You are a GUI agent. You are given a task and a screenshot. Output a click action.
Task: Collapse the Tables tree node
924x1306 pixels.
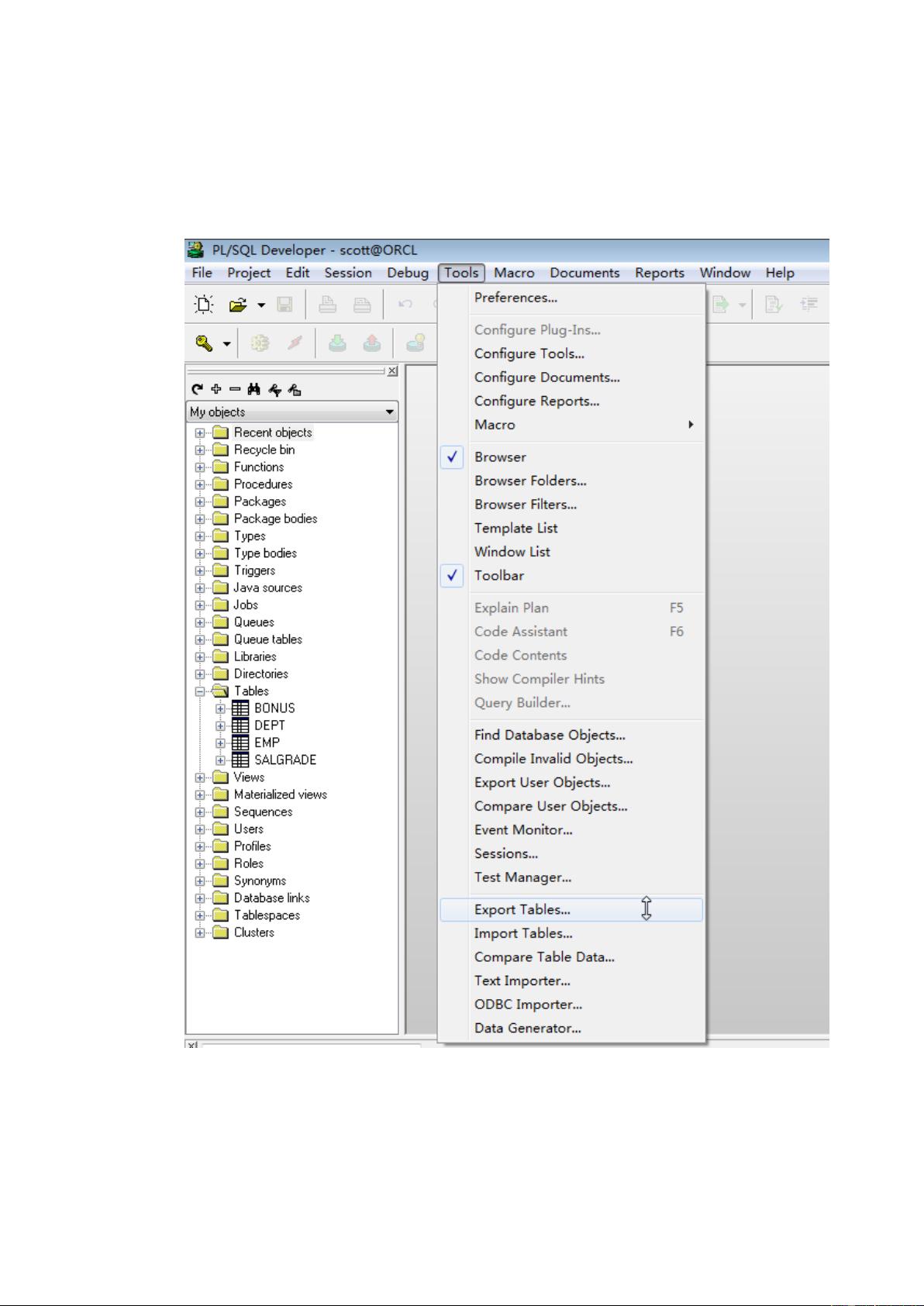coord(200,691)
